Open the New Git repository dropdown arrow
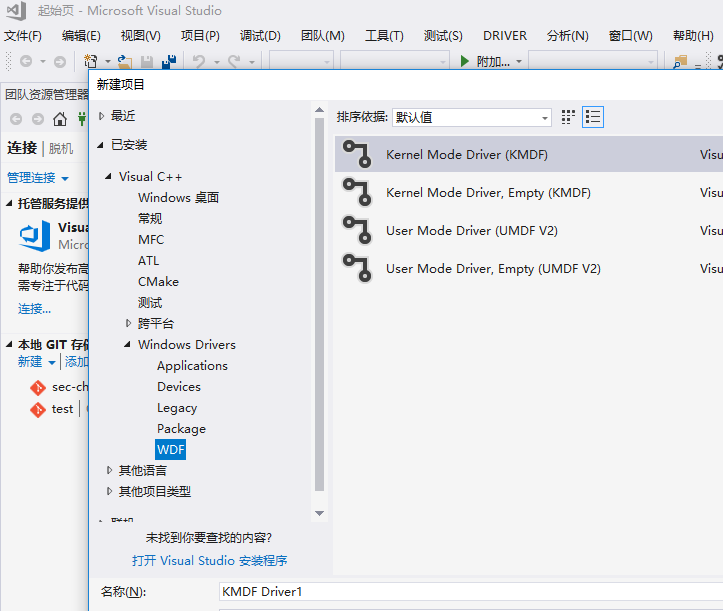The image size is (723, 611). pyautogui.click(x=52, y=363)
